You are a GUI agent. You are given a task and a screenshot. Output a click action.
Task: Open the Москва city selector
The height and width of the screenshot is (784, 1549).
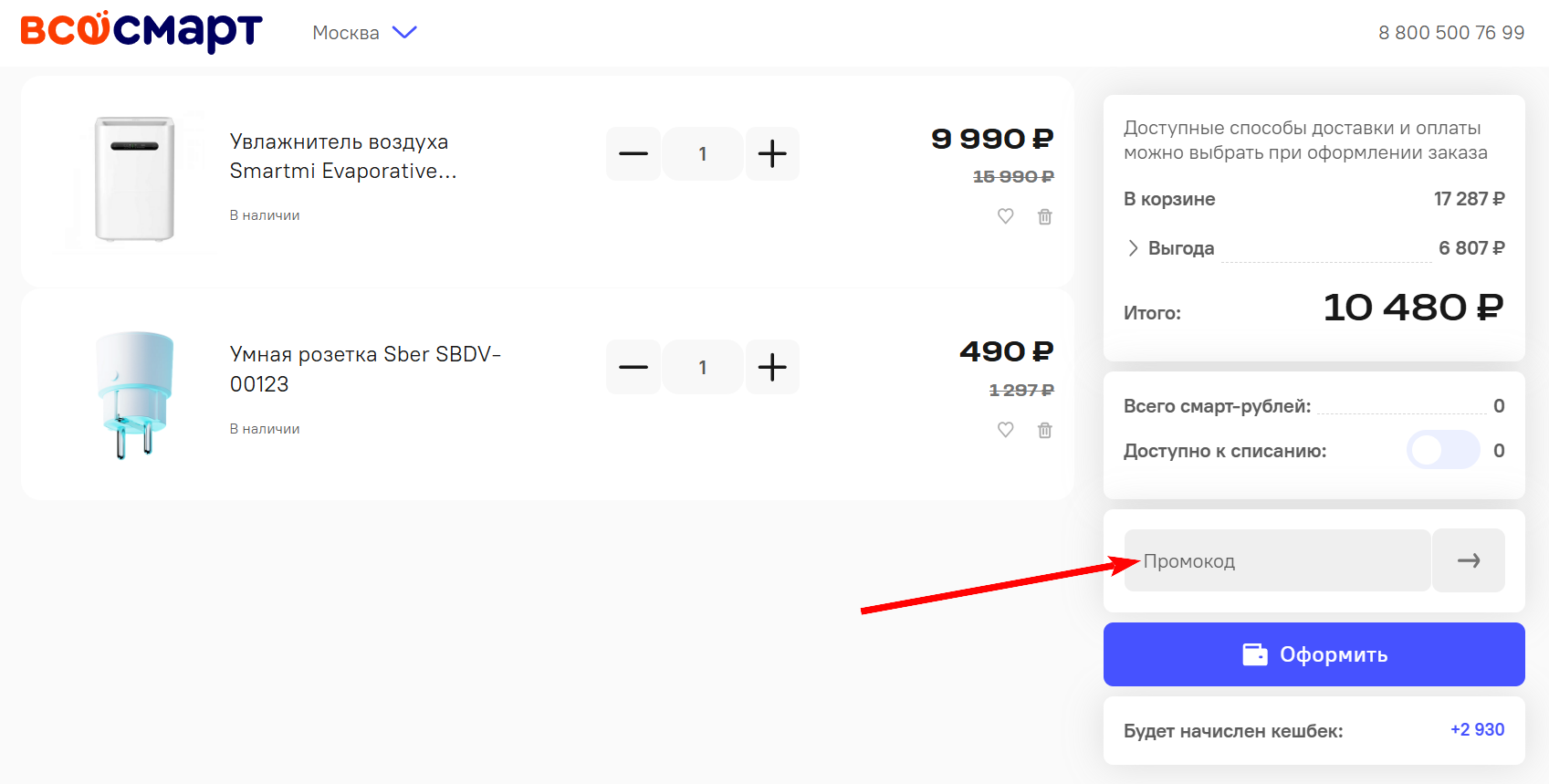coord(347,32)
